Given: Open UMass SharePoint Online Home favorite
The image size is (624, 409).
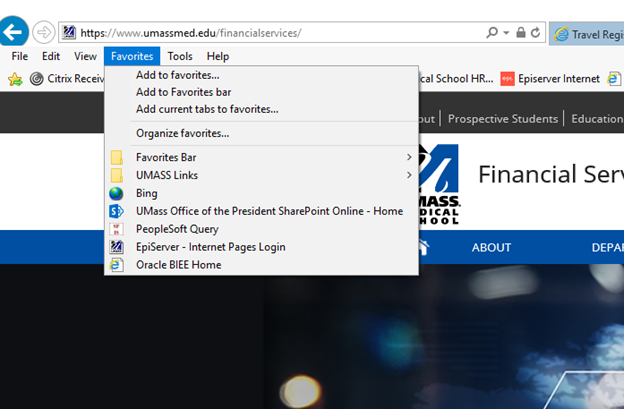Looking at the screenshot, I should 269,211.
